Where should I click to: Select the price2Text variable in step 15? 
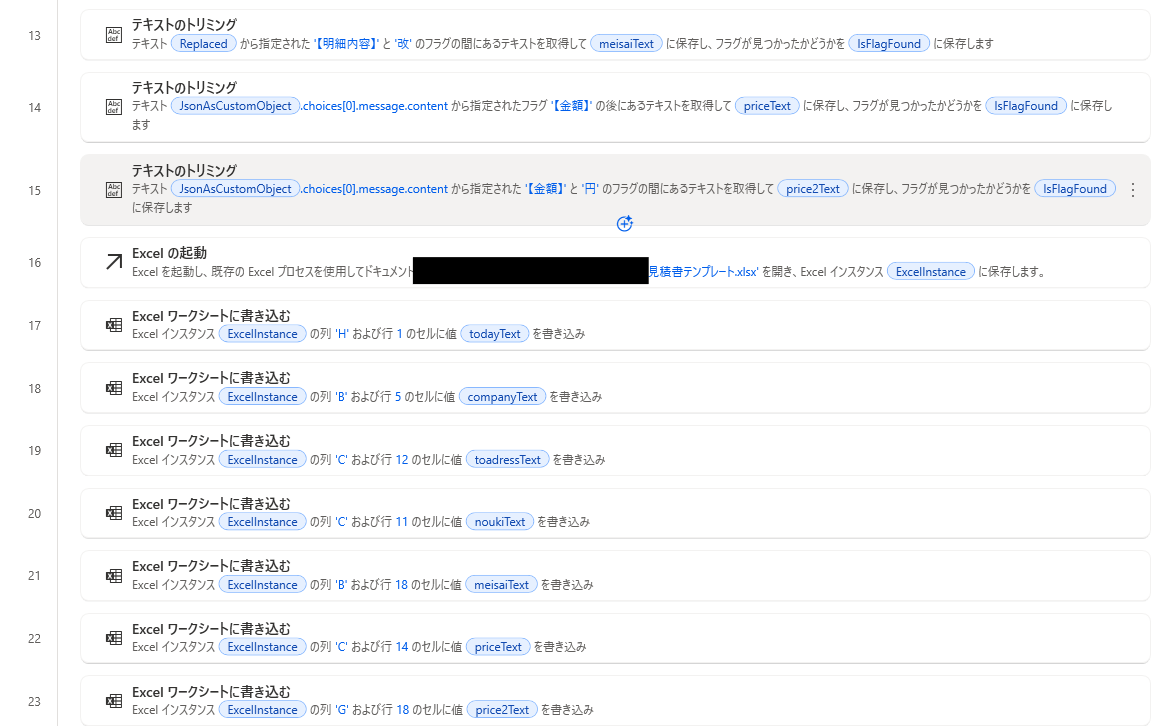click(812, 189)
